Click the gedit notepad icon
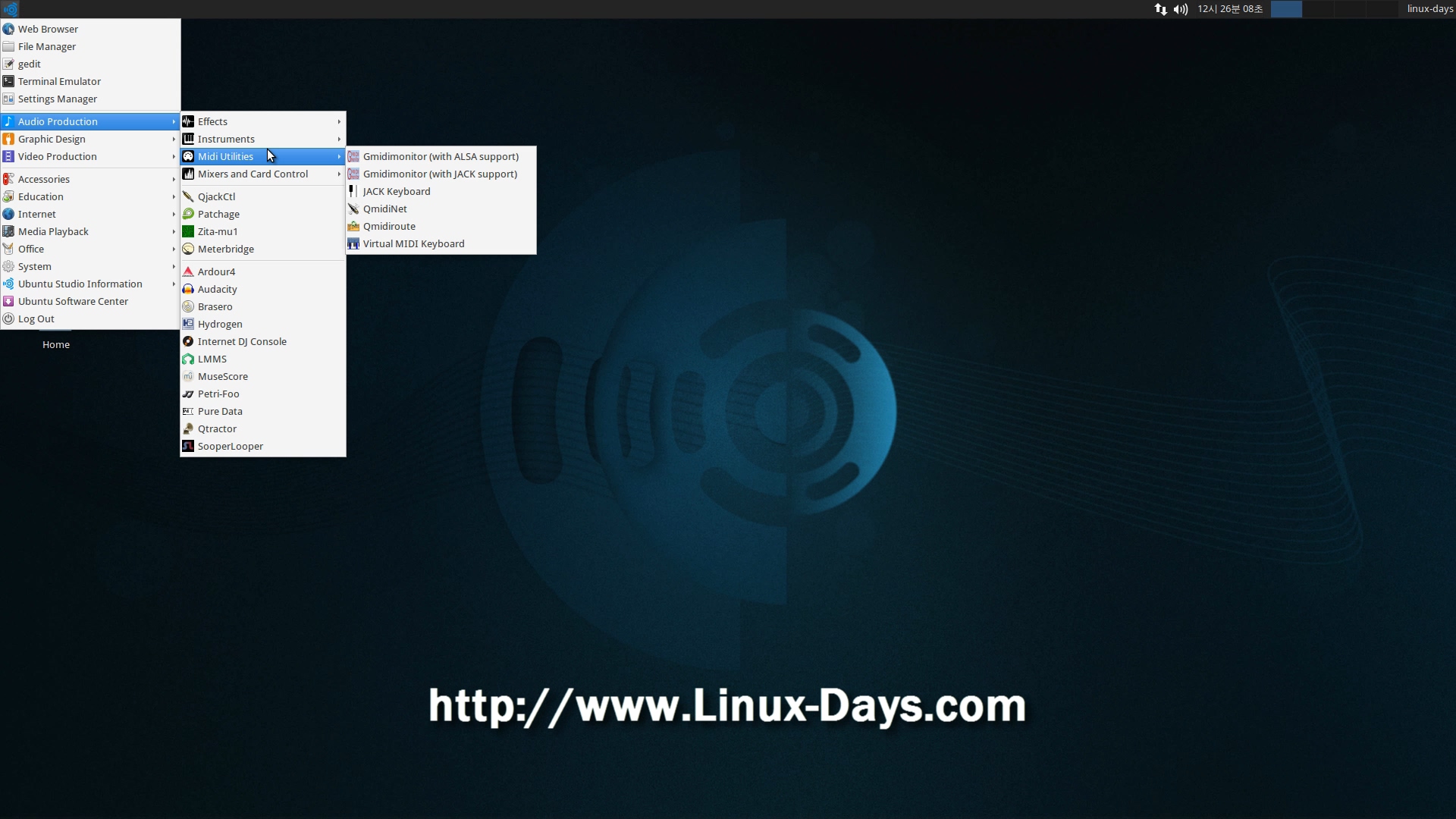 (8, 64)
